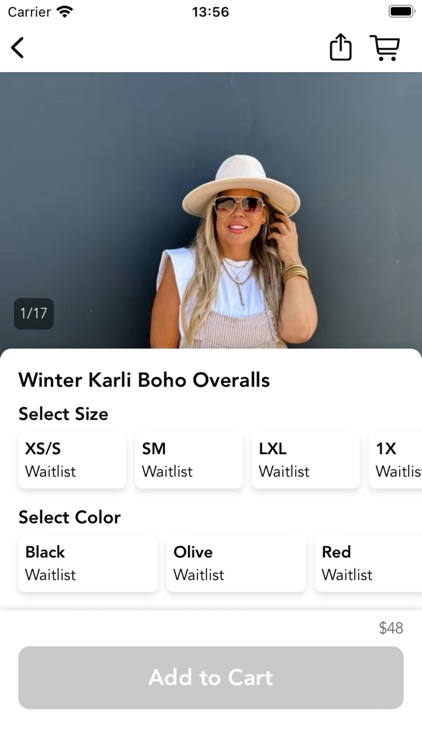This screenshot has height=750, width=422.
Task: Pick the Olive color option
Action: click(x=236, y=563)
